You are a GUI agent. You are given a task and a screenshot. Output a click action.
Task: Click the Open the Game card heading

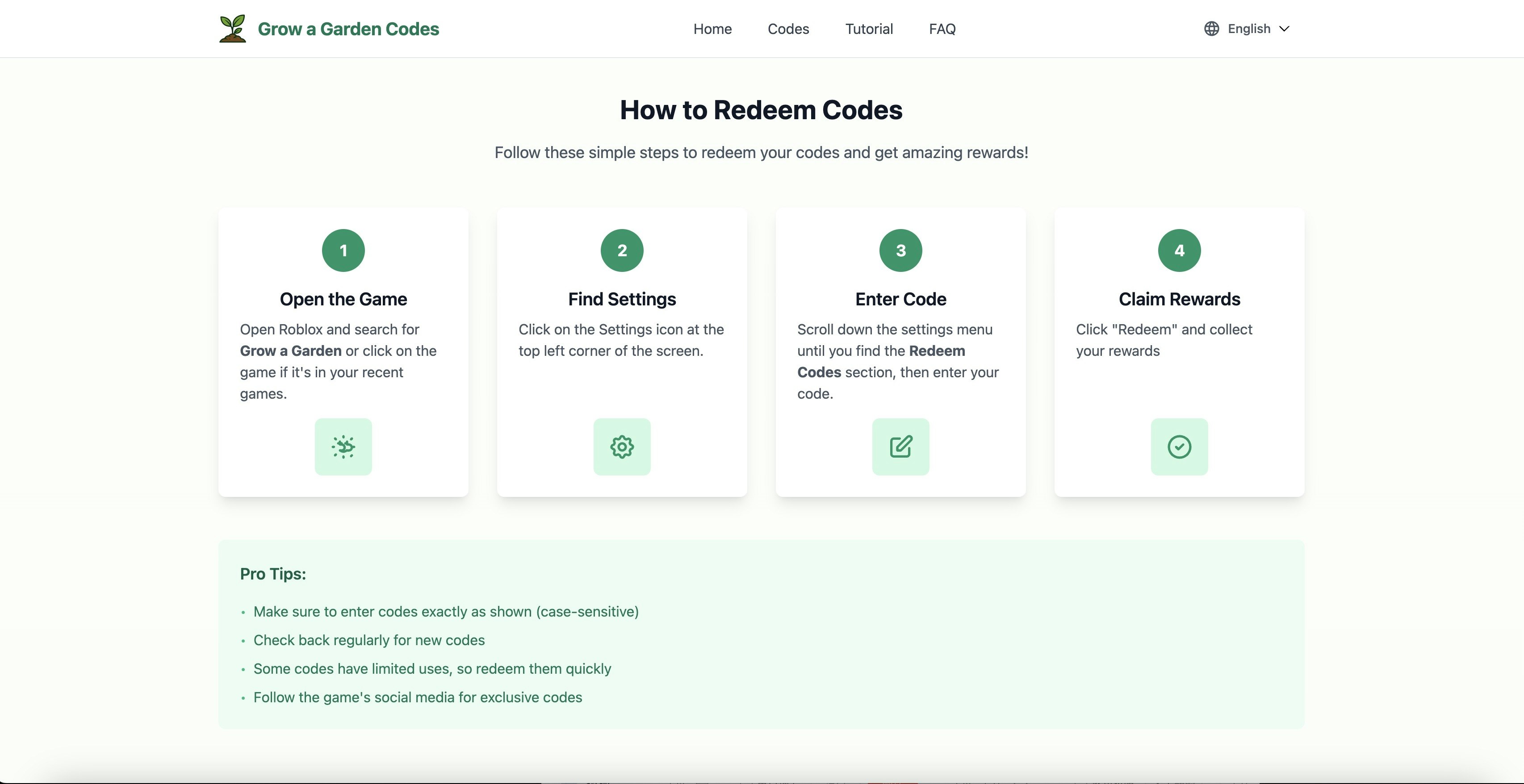[343, 299]
